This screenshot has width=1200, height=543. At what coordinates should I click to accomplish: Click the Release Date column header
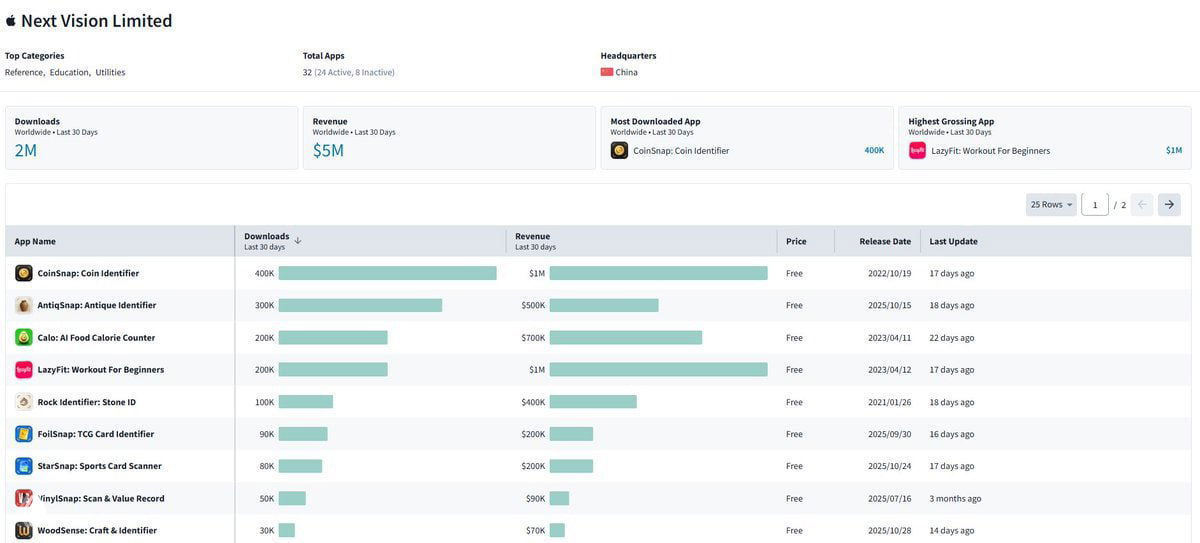pyautogui.click(x=884, y=241)
